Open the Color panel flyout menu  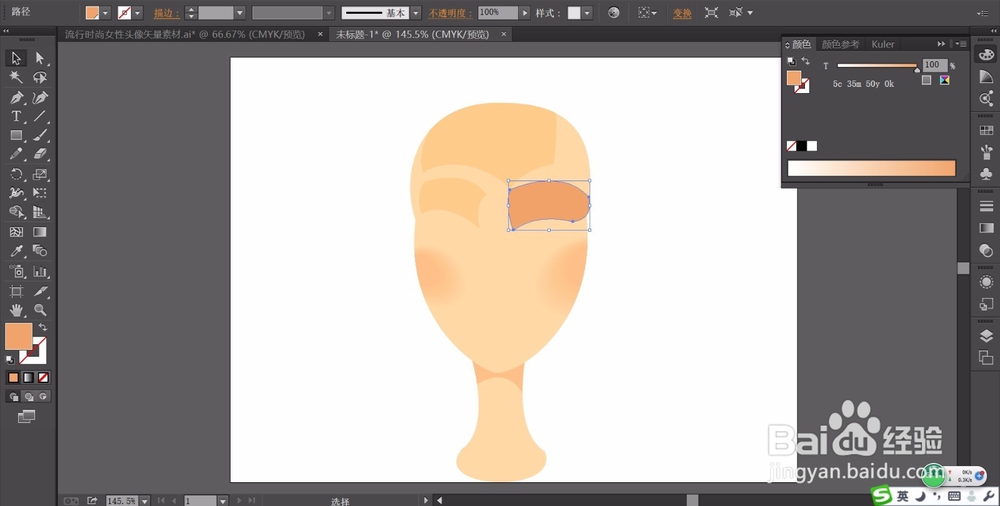pos(960,44)
